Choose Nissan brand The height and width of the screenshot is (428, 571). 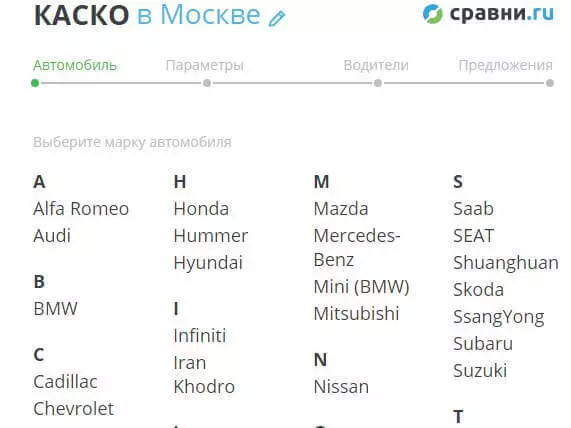341,387
